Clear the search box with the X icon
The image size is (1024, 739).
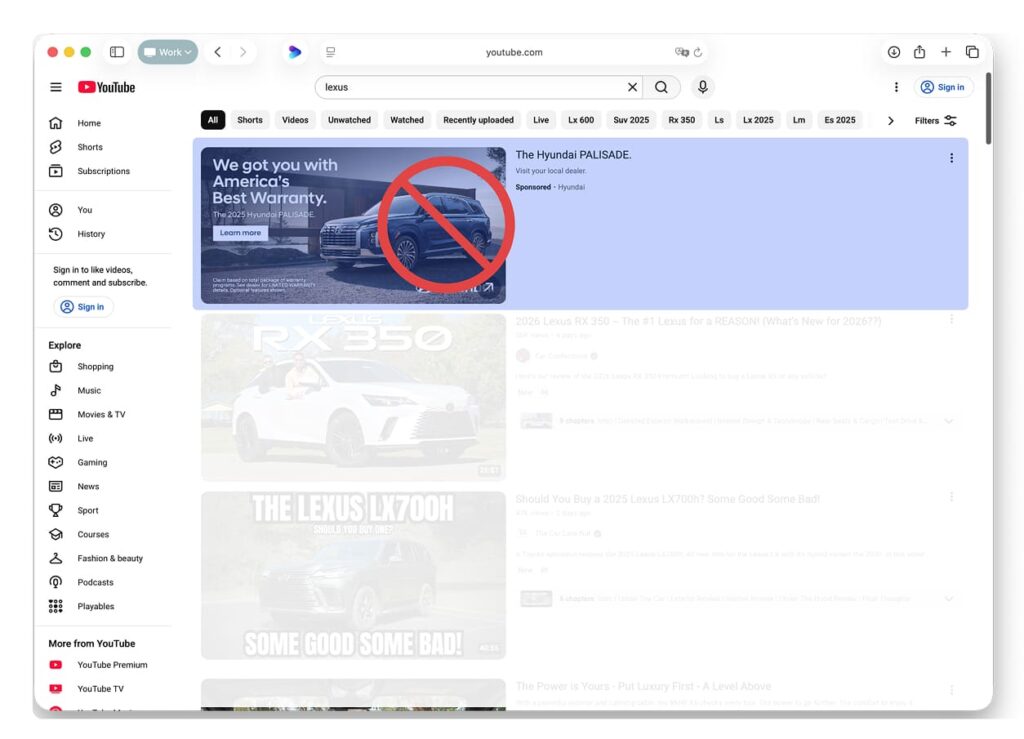click(632, 87)
